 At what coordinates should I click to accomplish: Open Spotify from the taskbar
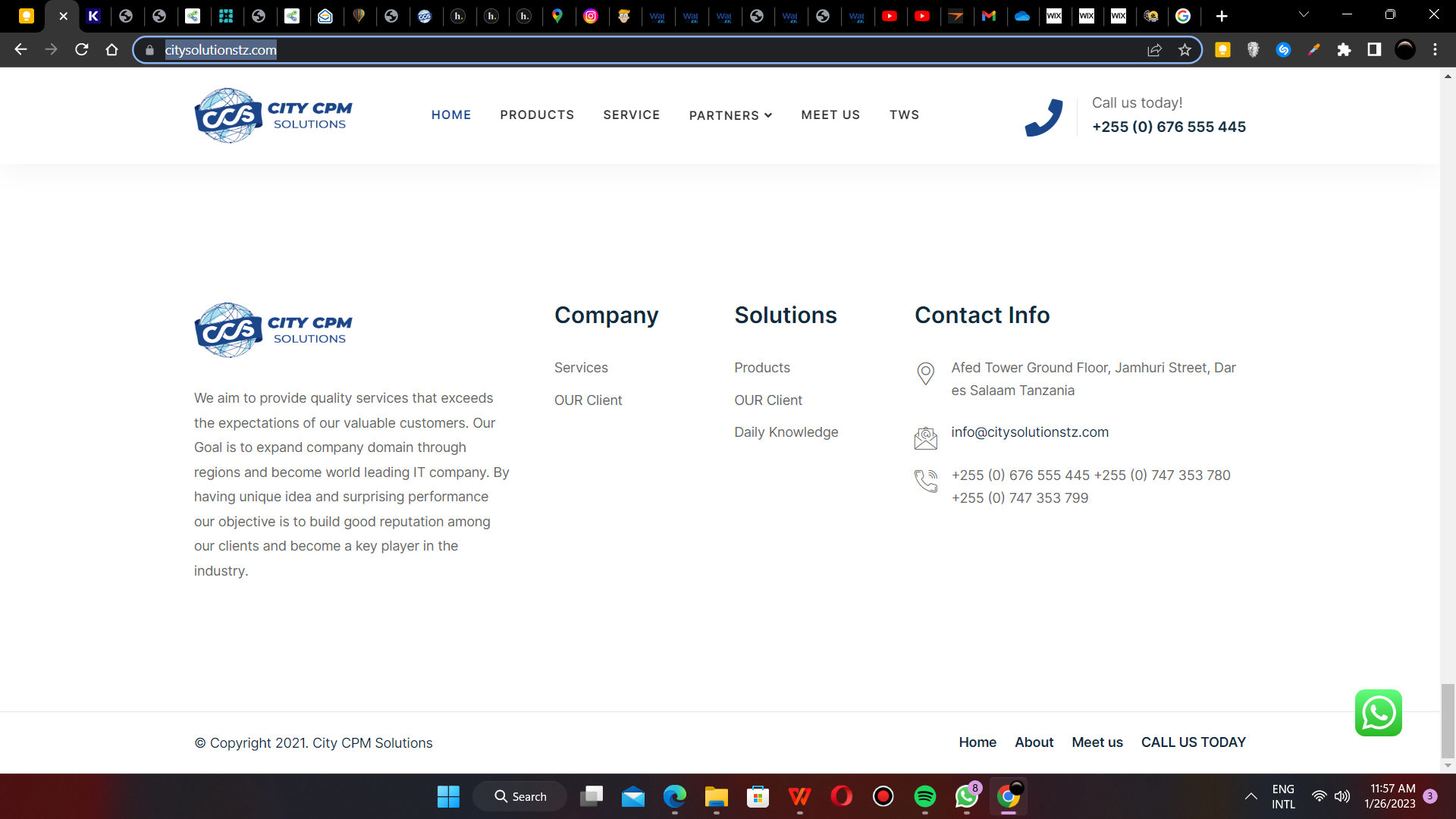pyautogui.click(x=924, y=796)
